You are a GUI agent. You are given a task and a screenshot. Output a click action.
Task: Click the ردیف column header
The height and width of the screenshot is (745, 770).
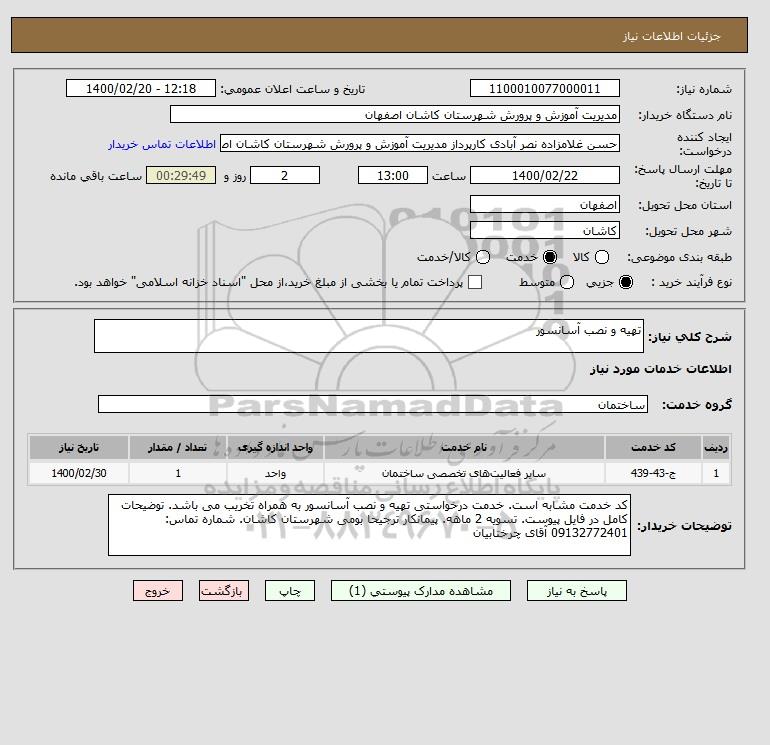[716, 447]
